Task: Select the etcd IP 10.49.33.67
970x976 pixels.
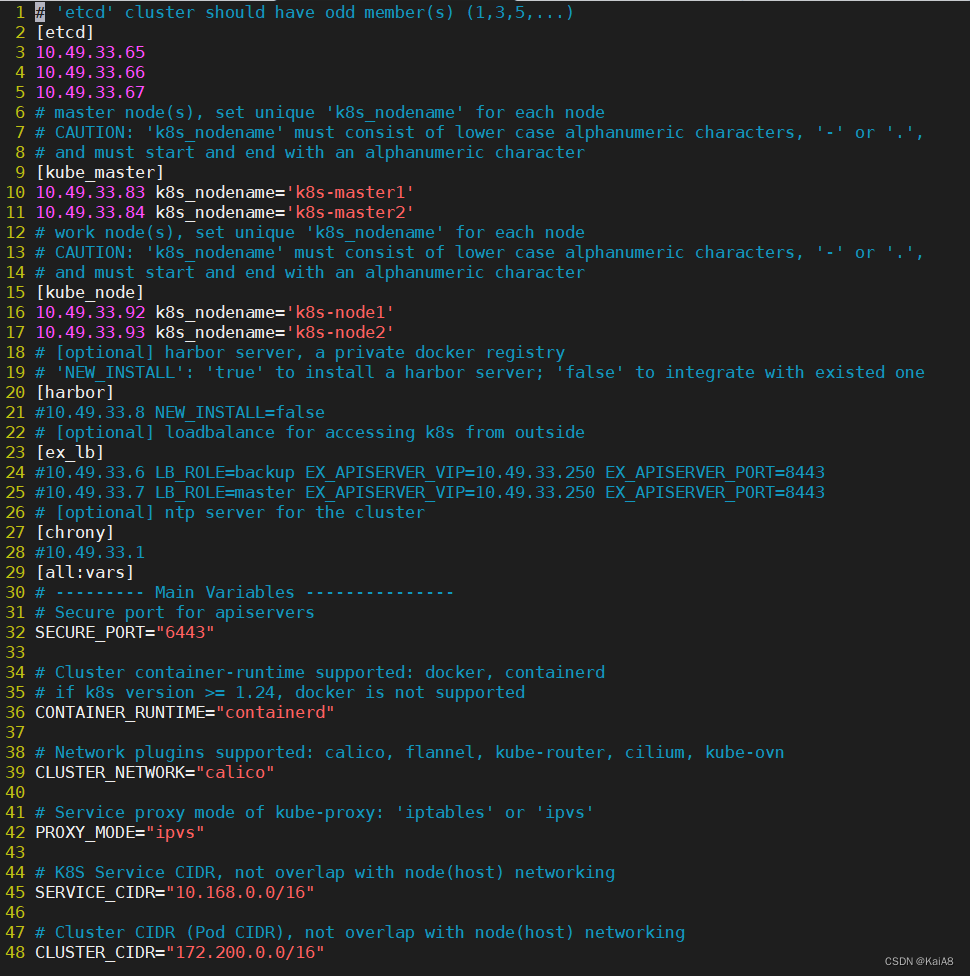Action: [x=90, y=92]
